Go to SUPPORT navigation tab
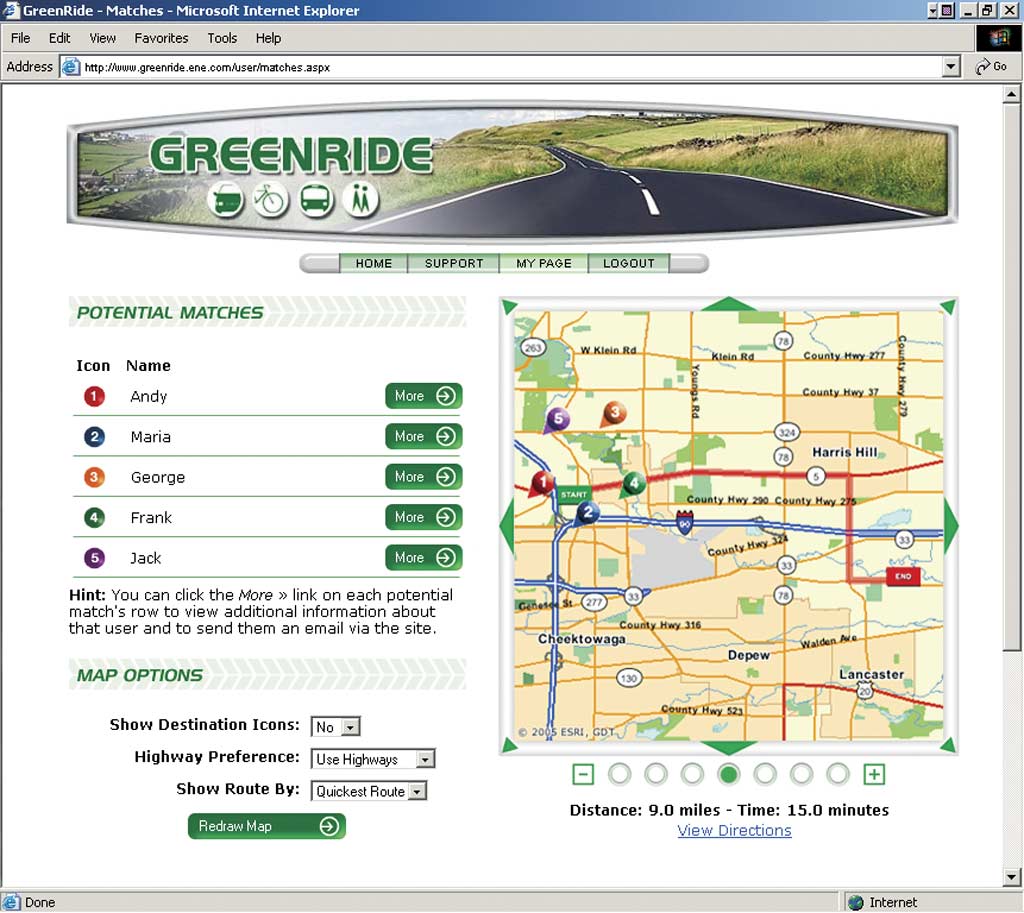Image resolution: width=1024 pixels, height=913 pixels. (x=454, y=263)
